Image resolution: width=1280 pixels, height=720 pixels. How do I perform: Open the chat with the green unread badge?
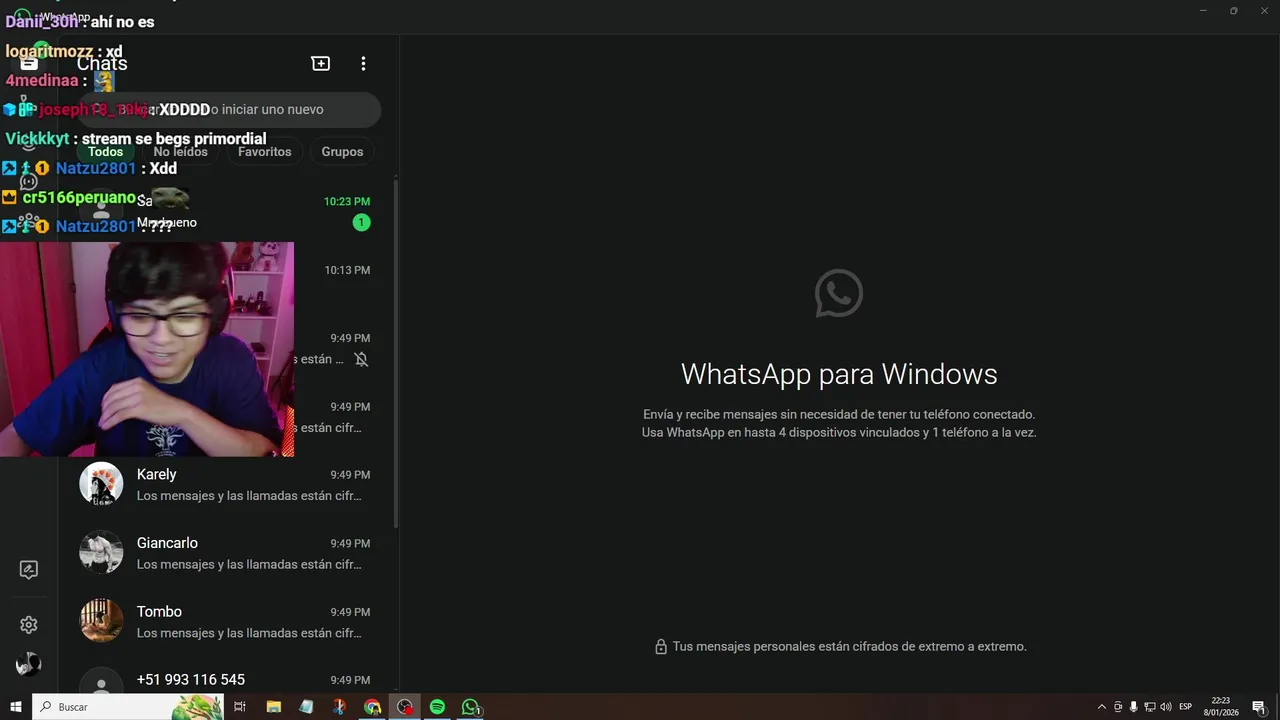click(x=227, y=212)
